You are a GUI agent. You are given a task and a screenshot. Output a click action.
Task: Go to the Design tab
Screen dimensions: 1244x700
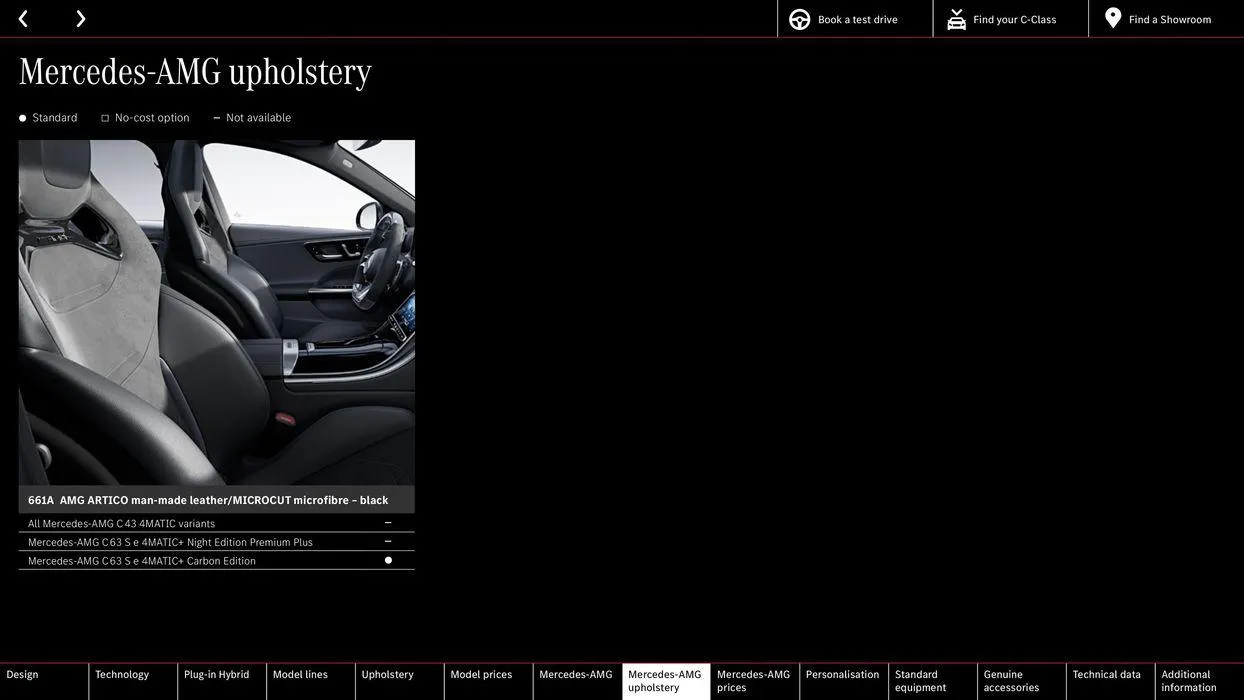(x=23, y=675)
